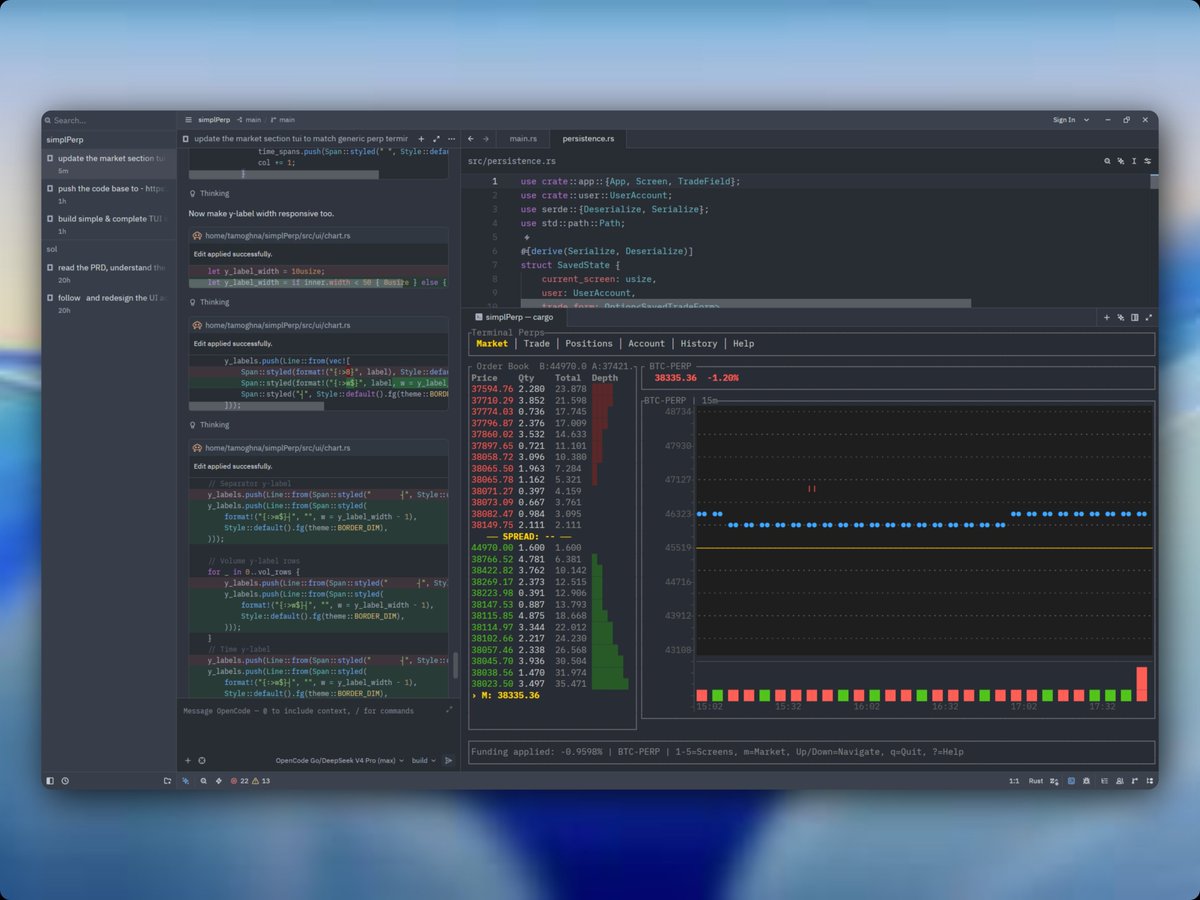Viewport: 1200px width, 900px height.
Task: Expand the third Thinking block
Action: tap(209, 425)
